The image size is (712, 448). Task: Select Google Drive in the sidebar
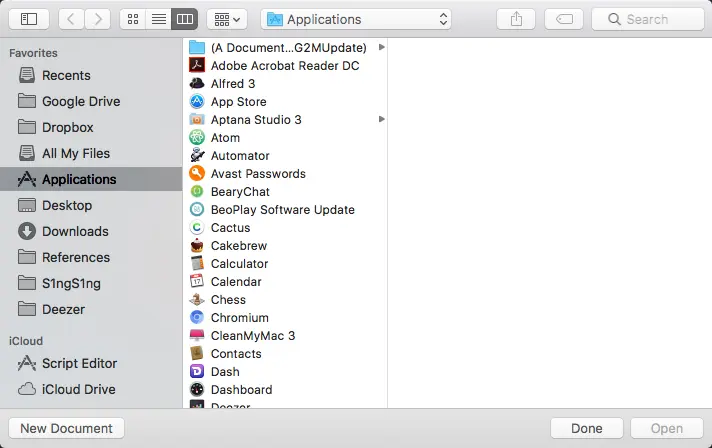coord(91,101)
